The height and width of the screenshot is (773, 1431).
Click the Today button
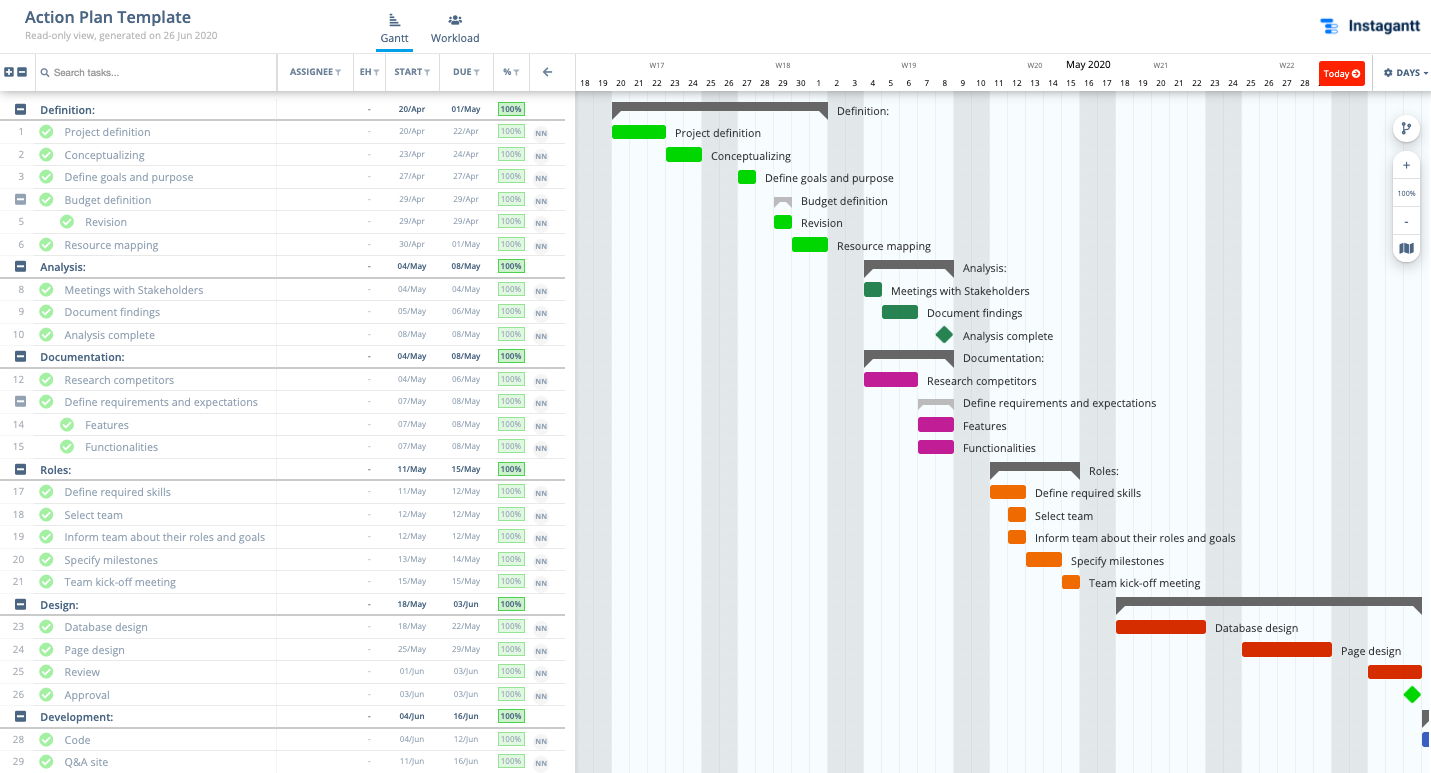pos(1341,73)
